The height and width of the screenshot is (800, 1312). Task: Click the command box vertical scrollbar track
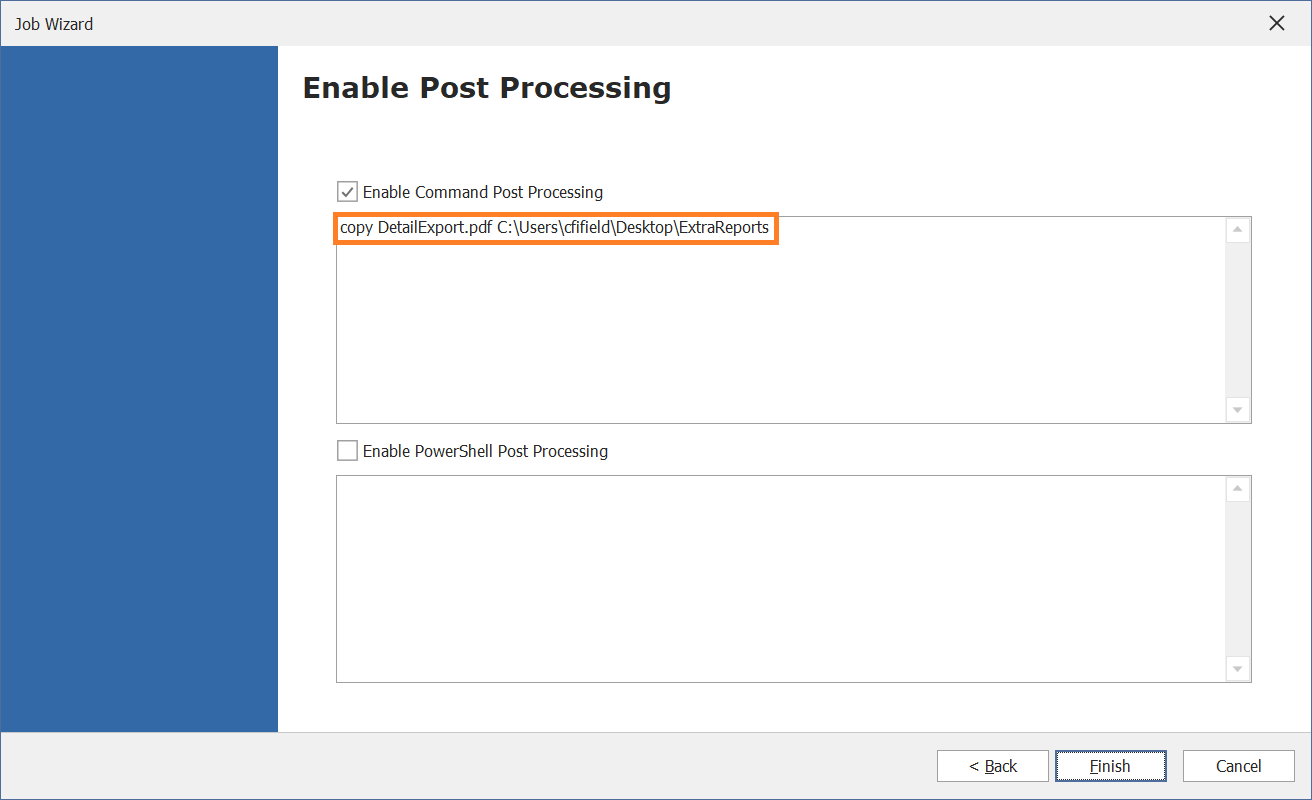coord(1238,320)
